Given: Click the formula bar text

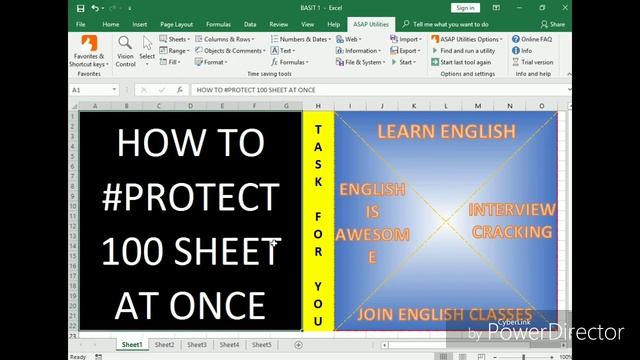Looking at the screenshot, I should (x=256, y=90).
